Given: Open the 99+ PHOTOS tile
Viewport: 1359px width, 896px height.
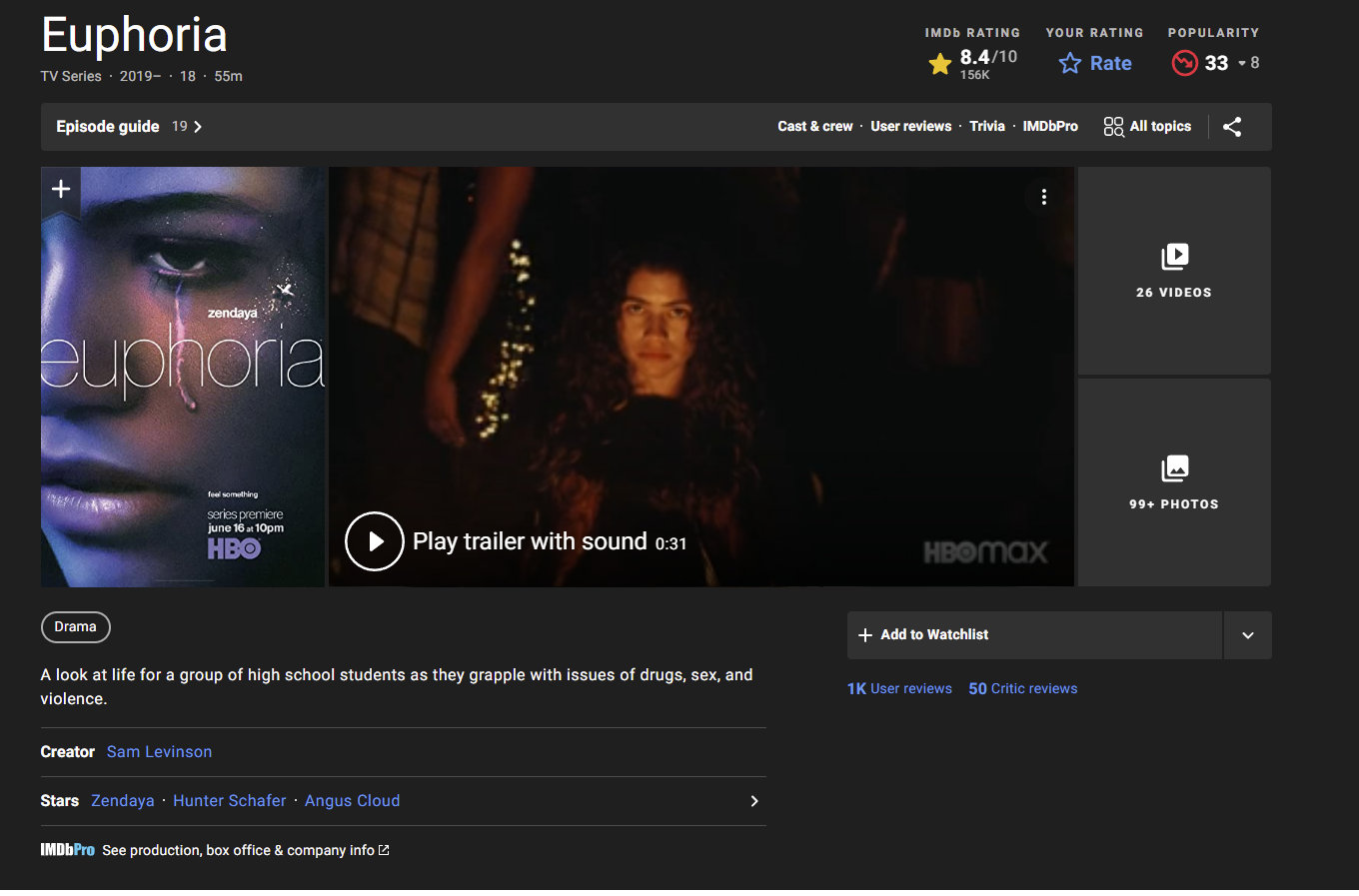Looking at the screenshot, I should point(1175,482).
